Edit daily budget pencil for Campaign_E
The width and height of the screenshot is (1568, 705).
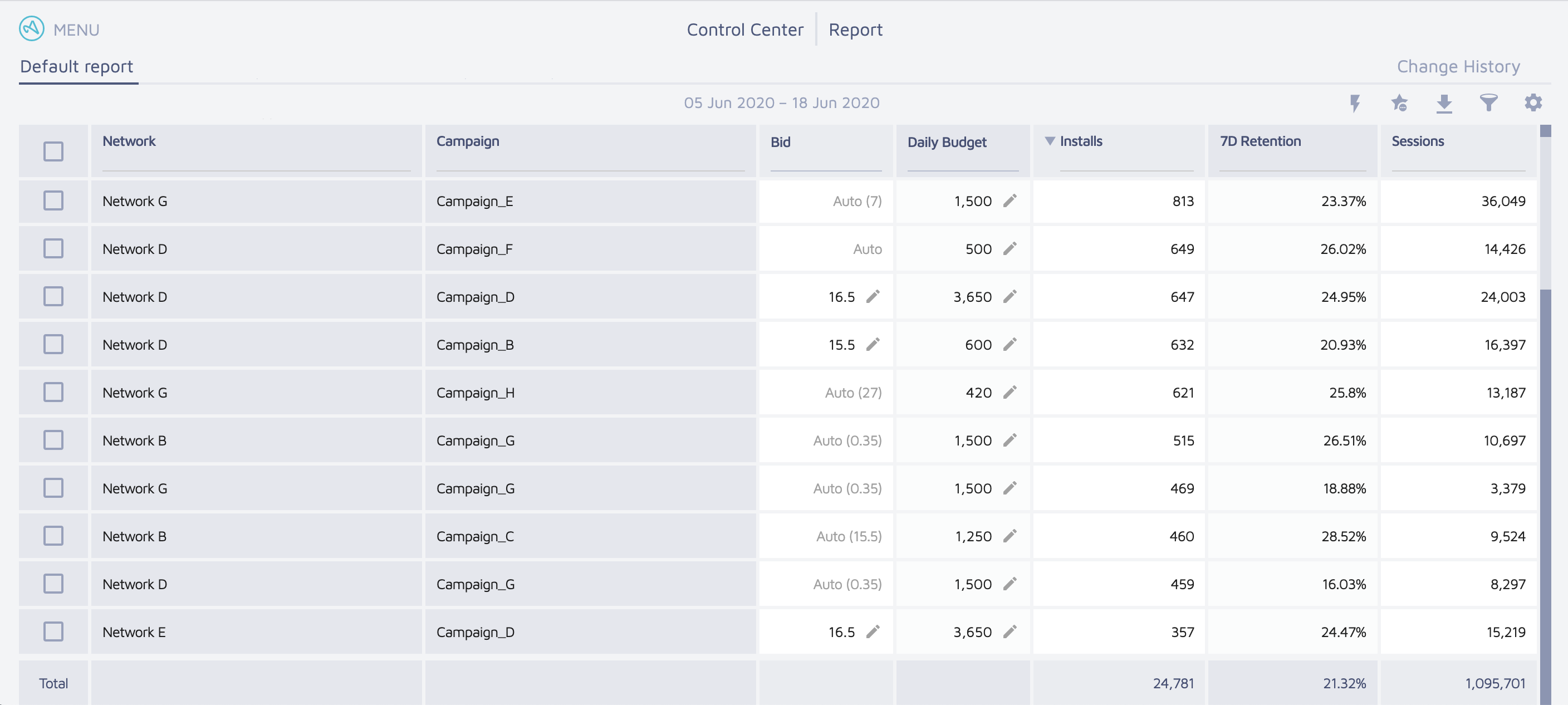[x=1010, y=201]
